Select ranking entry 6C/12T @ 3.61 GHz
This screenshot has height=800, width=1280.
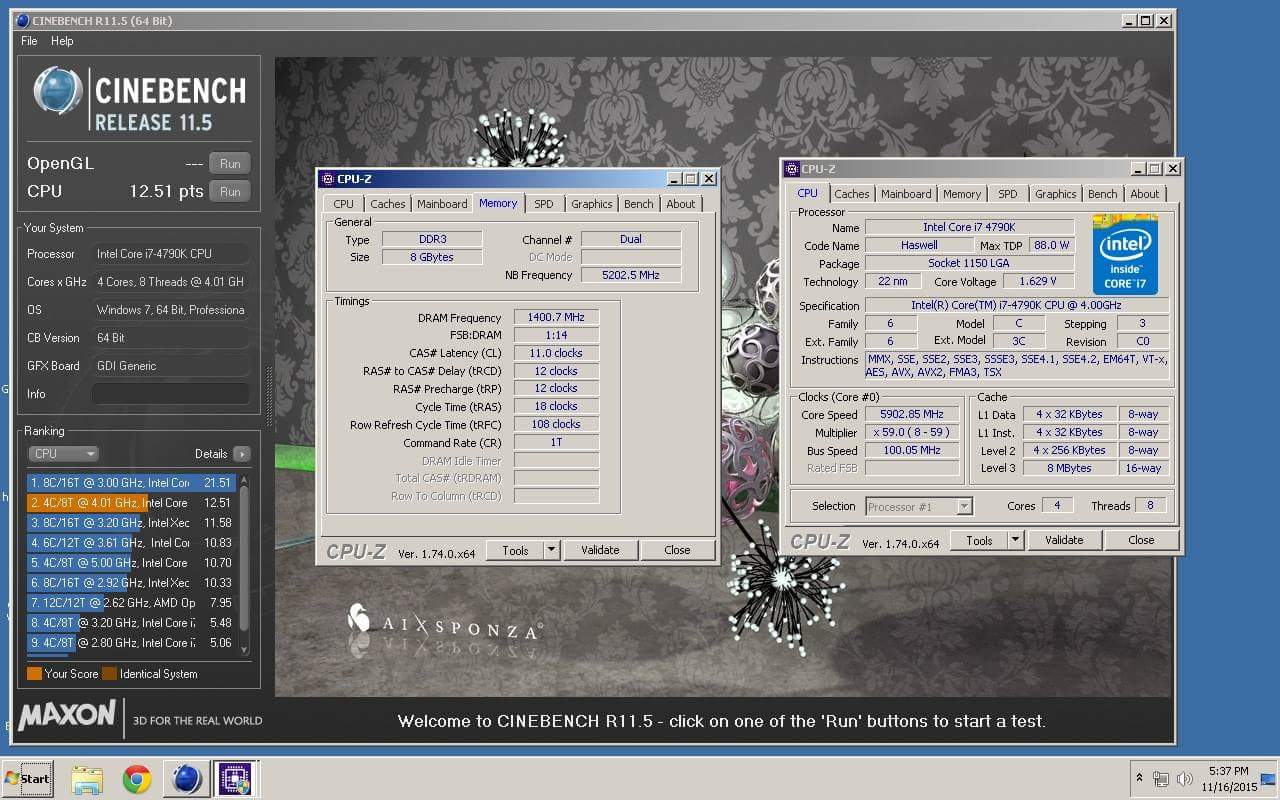tap(131, 543)
